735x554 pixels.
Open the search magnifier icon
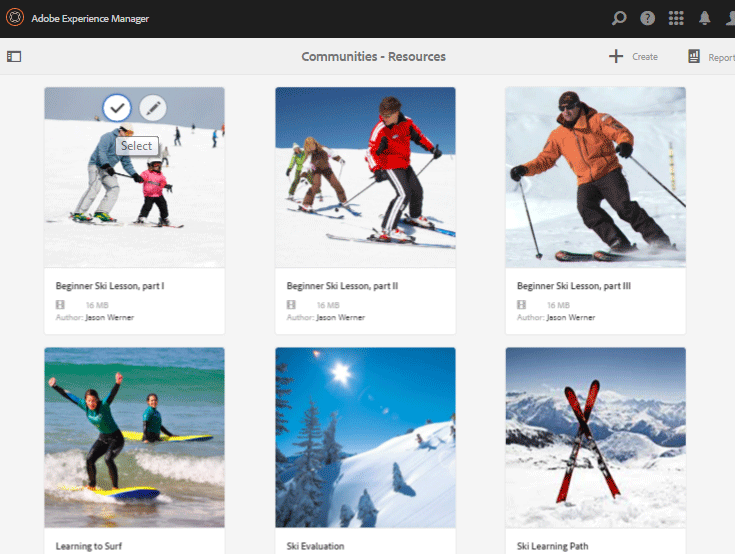pos(619,18)
